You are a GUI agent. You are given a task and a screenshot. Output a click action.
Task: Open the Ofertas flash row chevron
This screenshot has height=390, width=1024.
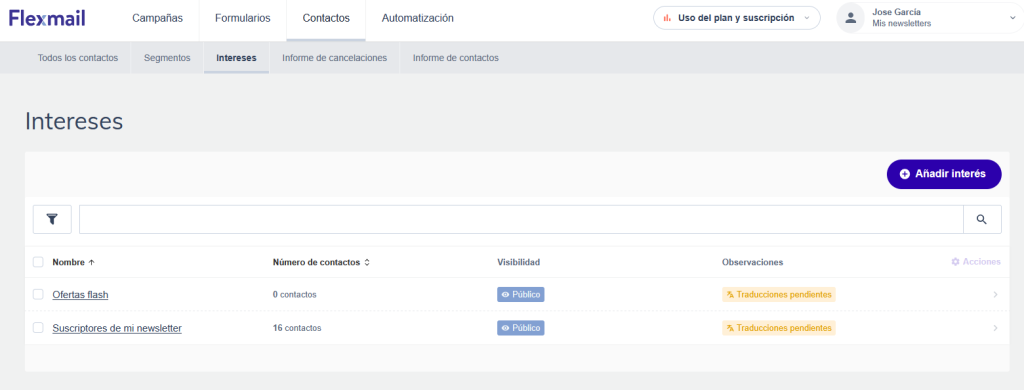tap(995, 295)
